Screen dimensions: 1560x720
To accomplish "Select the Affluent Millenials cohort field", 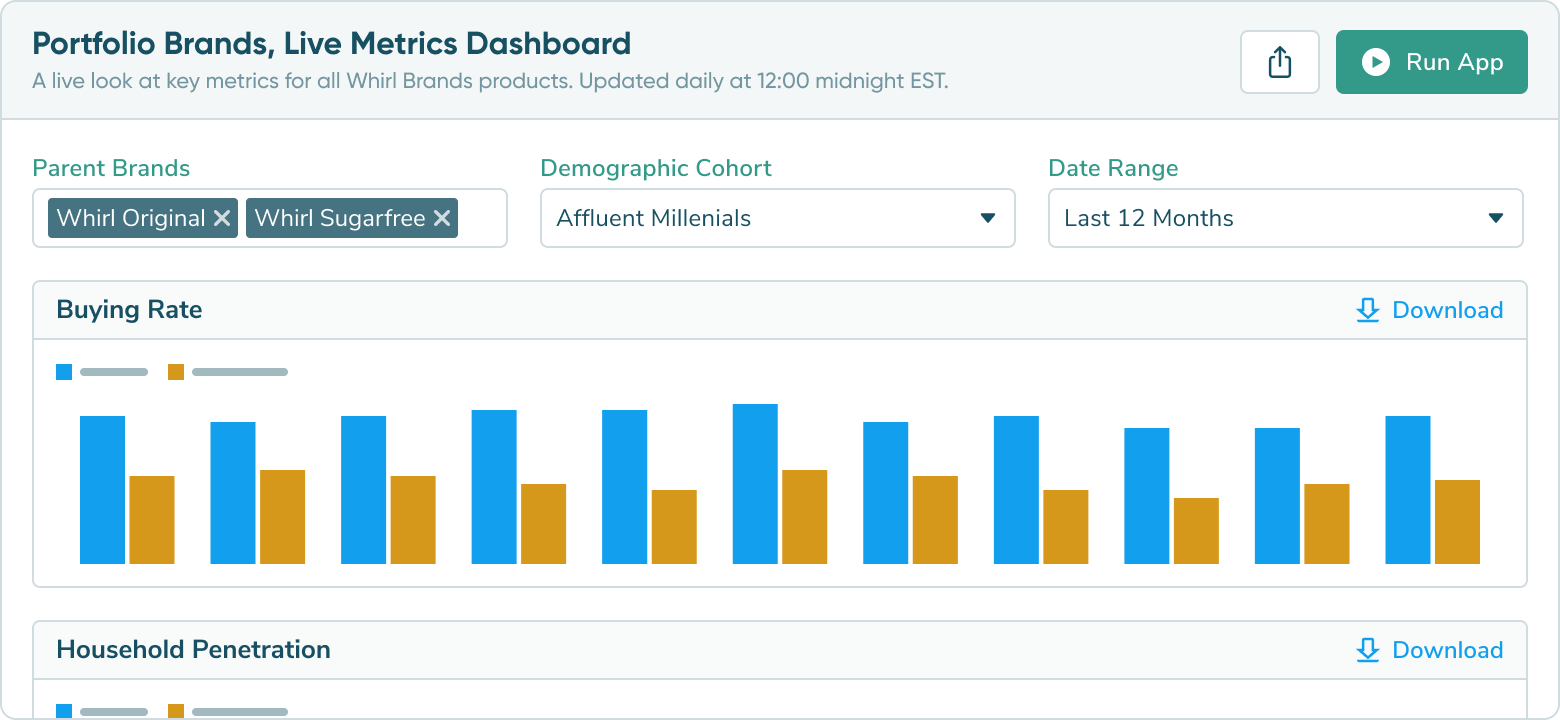I will (x=778, y=218).
